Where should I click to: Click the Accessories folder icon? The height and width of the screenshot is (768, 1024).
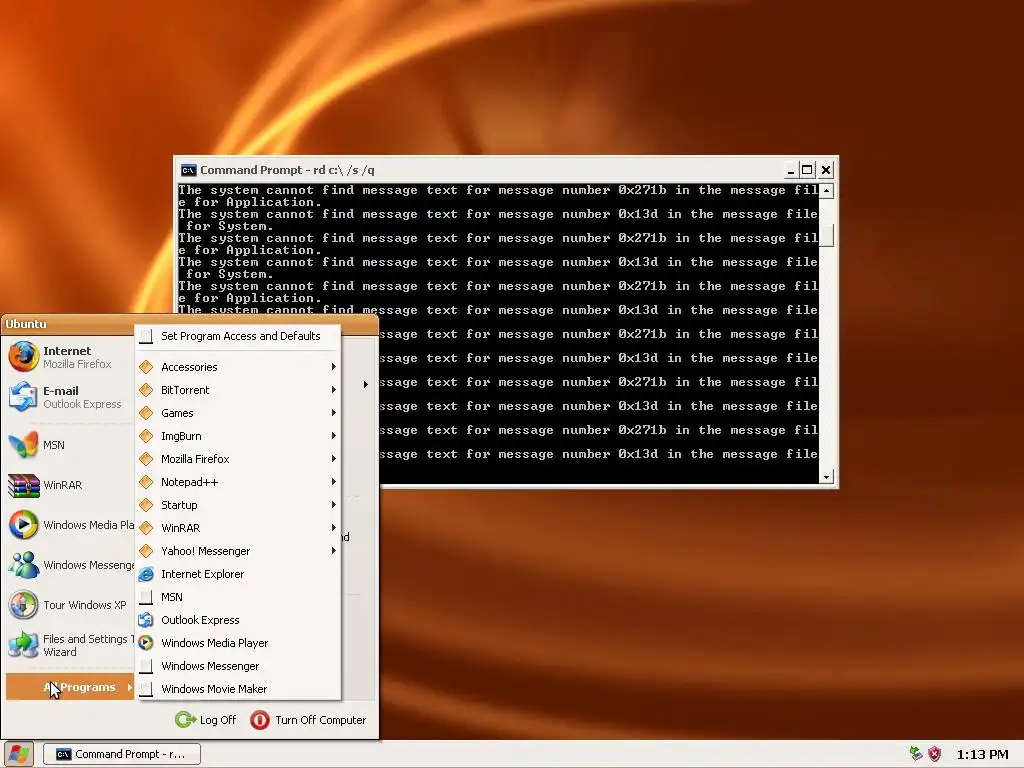[x=146, y=367]
